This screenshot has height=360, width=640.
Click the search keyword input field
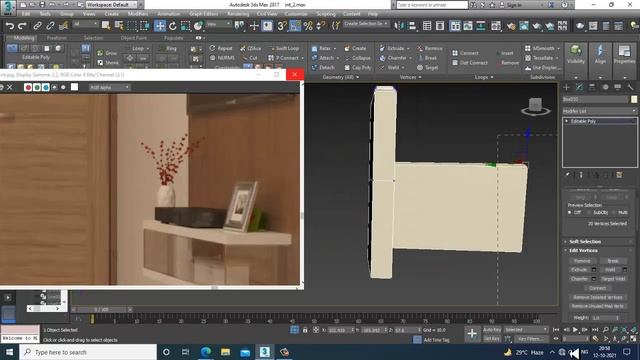point(432,5)
